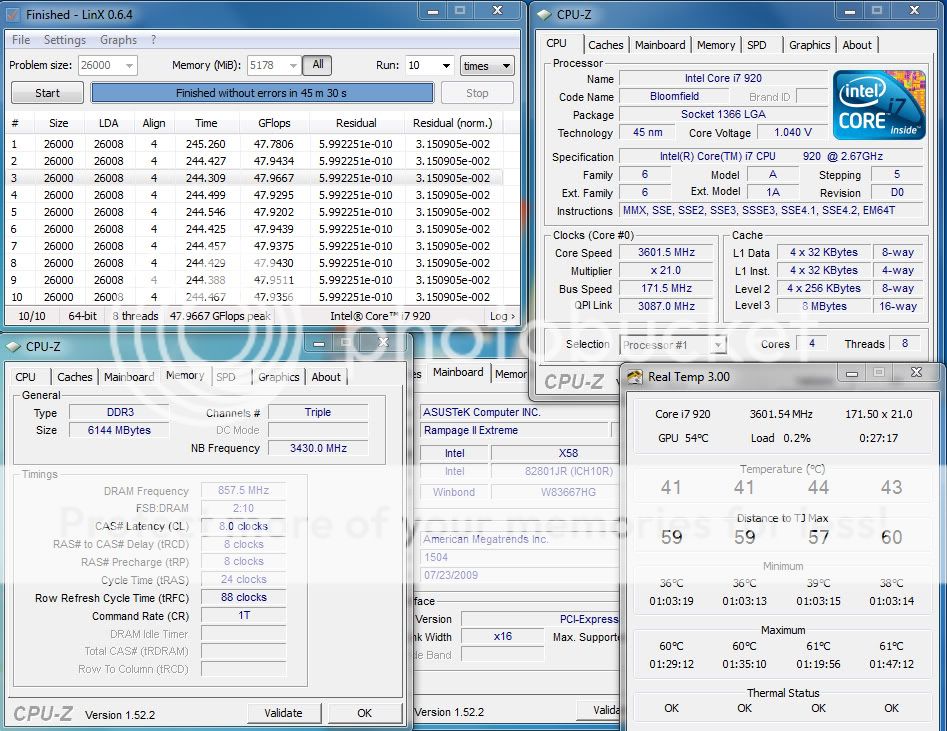
Task: Click the 171.50 x 21.0 value in Real Temp
Action: pos(879,414)
